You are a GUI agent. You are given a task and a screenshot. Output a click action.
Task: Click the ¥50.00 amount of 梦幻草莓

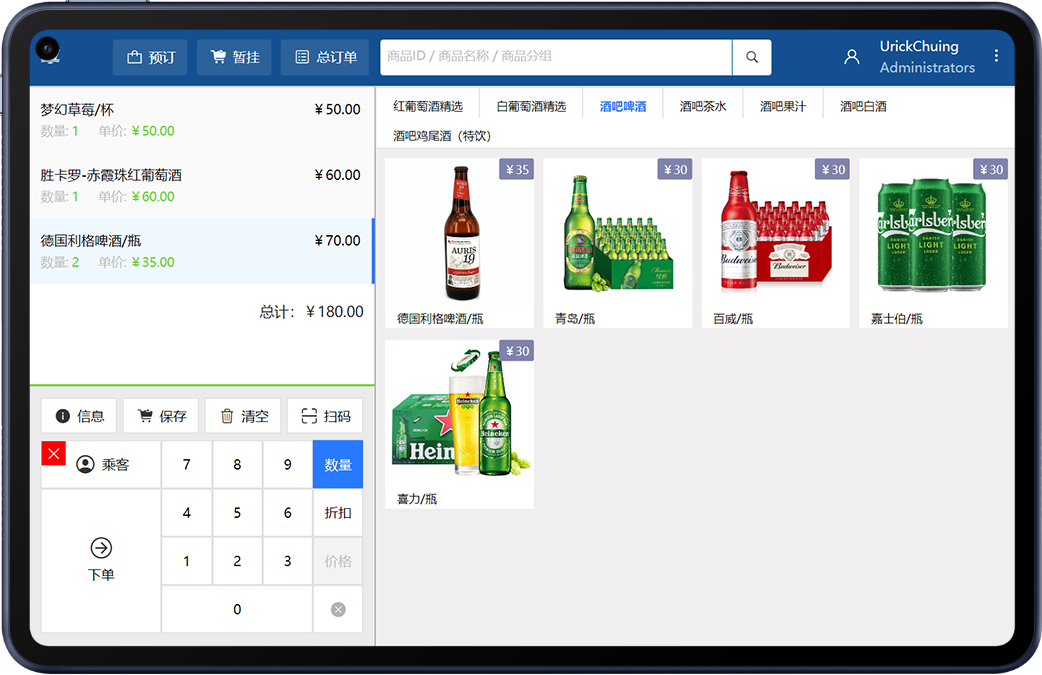[338, 109]
